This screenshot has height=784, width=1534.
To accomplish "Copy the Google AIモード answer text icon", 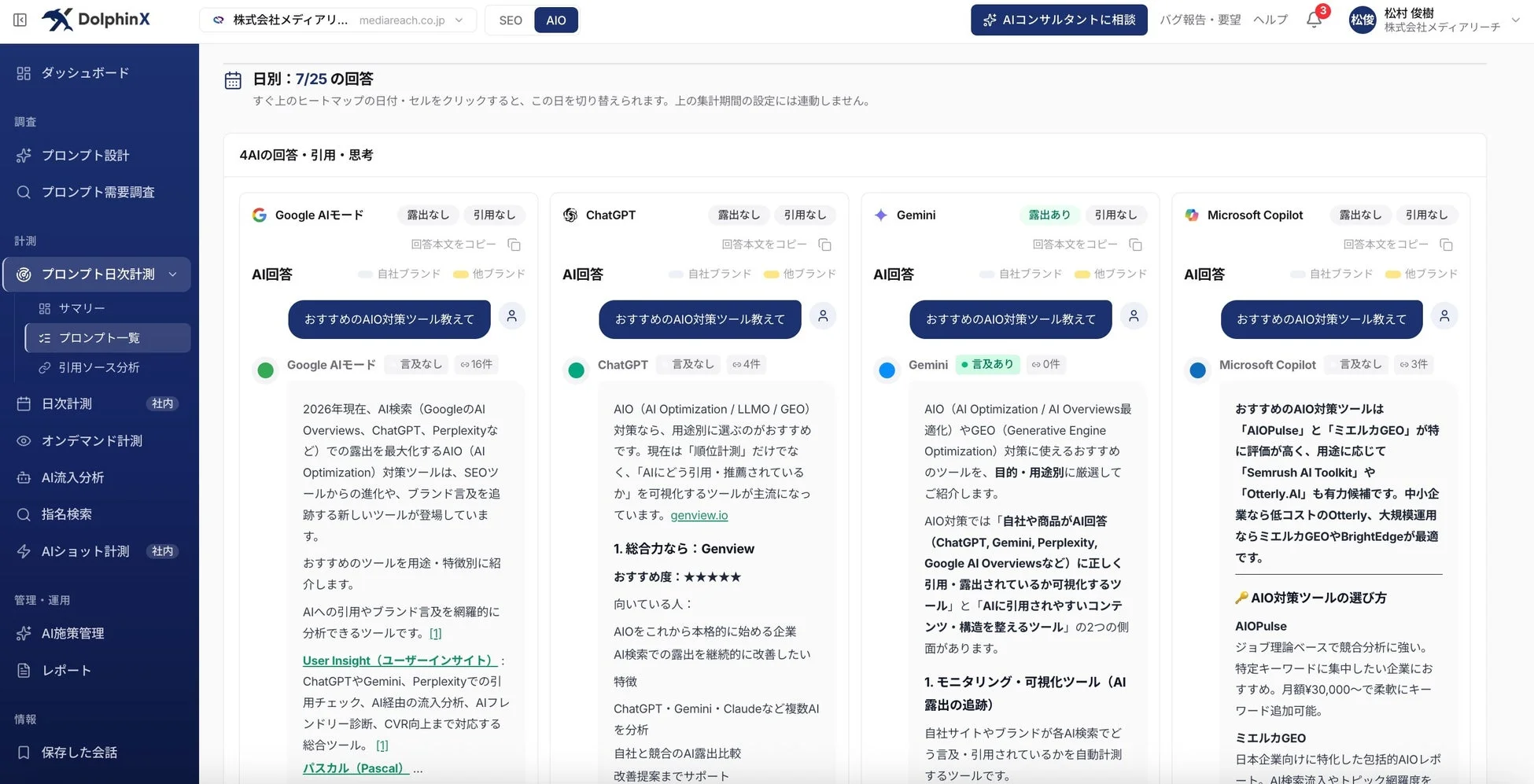I will pos(514,245).
